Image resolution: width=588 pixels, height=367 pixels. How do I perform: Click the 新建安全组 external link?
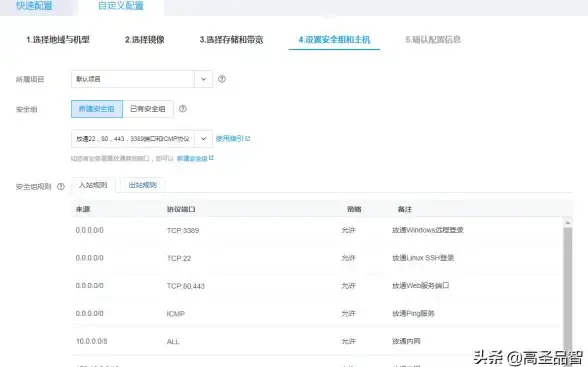click(195, 158)
